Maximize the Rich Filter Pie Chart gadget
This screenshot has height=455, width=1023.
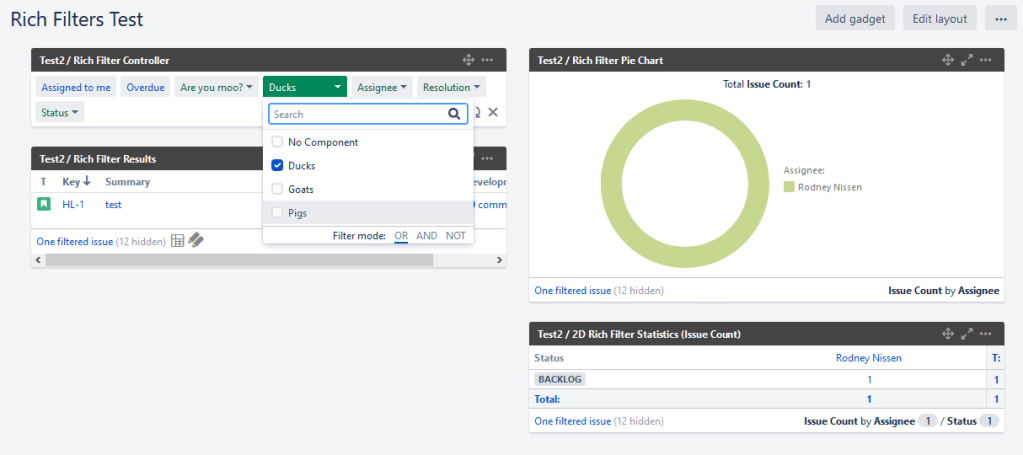967,60
